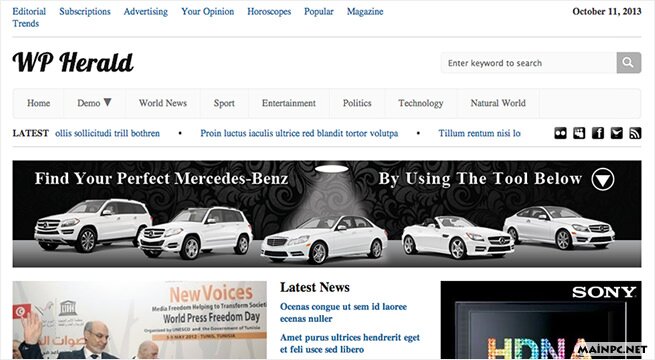The width and height of the screenshot is (655, 360).
Task: Open ticker headline 'Proin luctus iaculis ultrice'
Action: [299, 133]
